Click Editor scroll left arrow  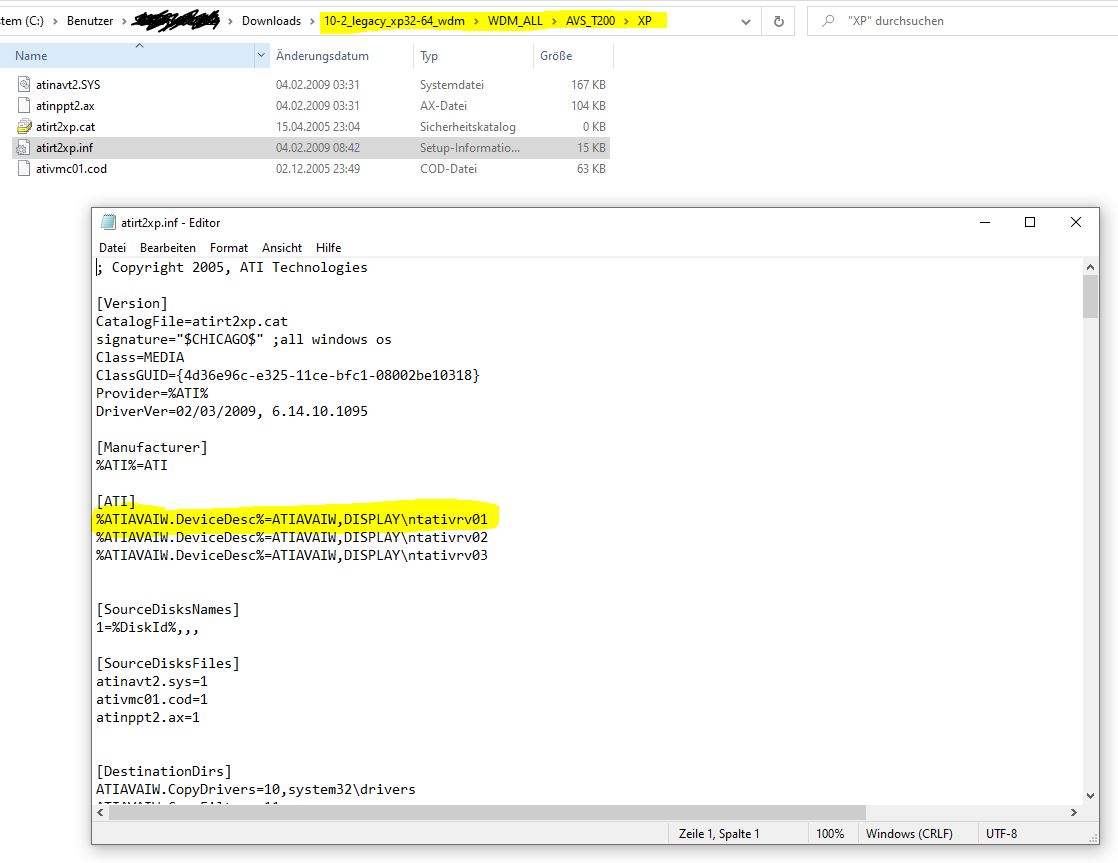coord(101,812)
